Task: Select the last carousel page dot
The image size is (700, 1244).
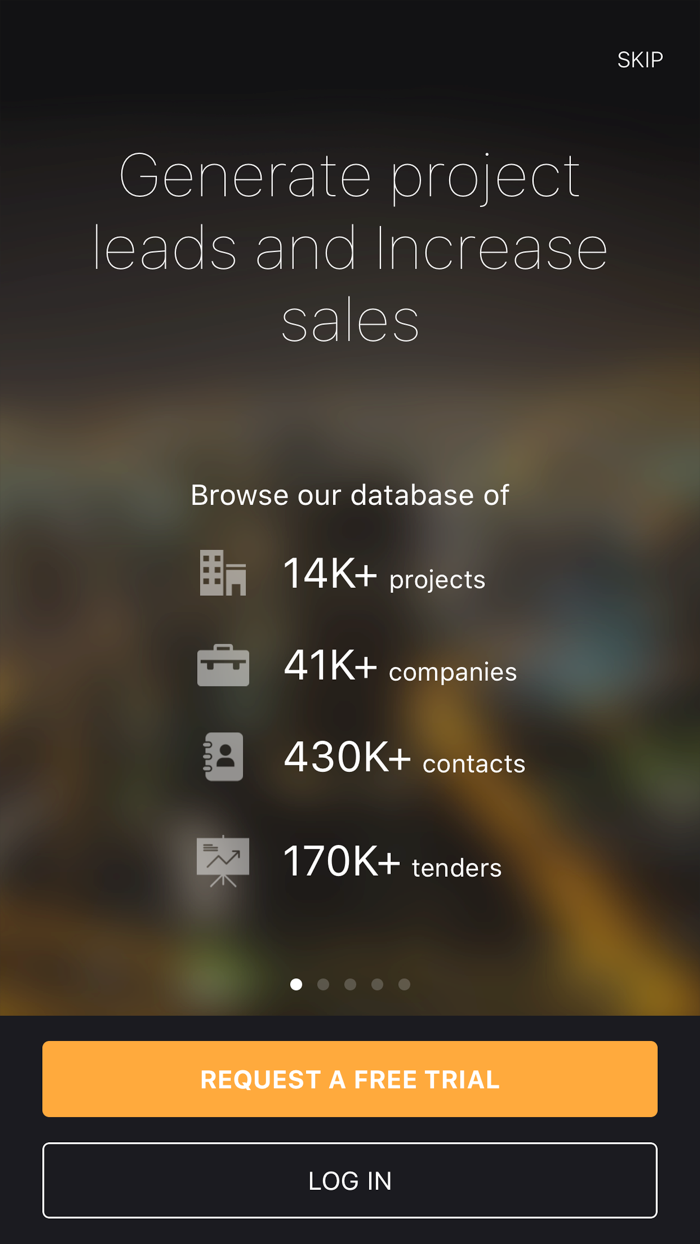Action: tap(404, 984)
